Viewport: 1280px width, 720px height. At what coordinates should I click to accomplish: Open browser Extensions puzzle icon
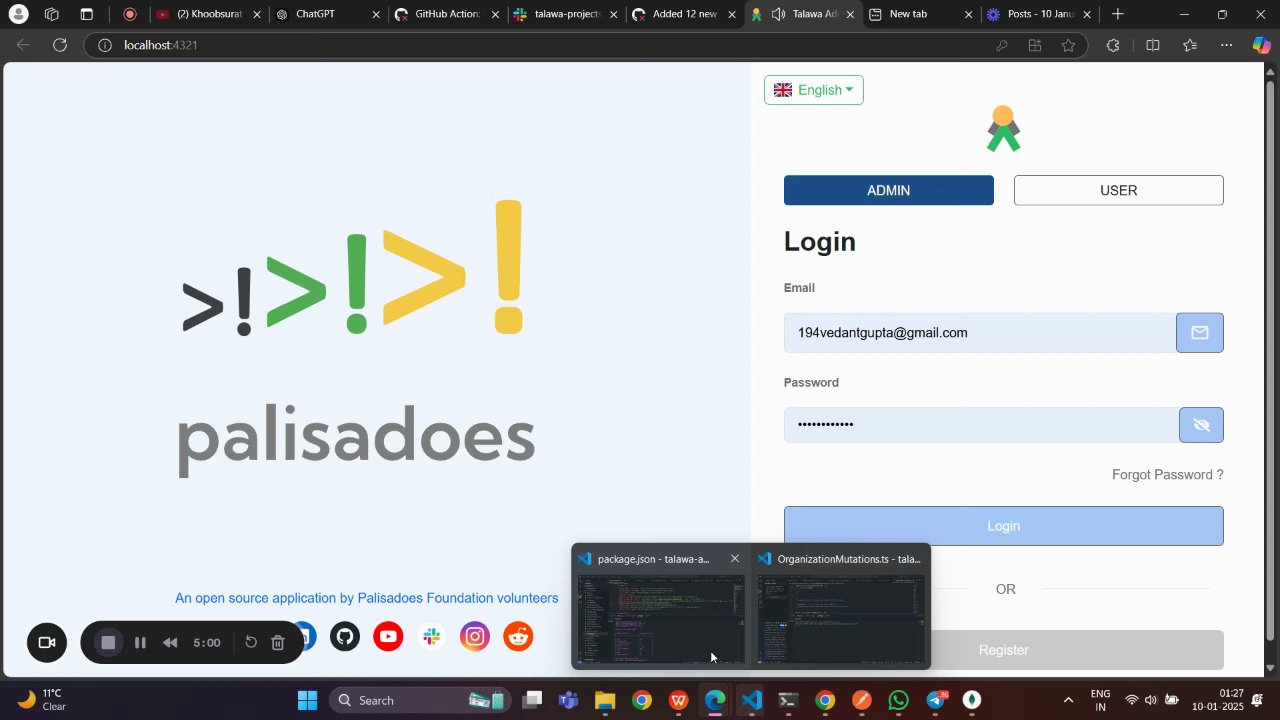[x=1114, y=45]
